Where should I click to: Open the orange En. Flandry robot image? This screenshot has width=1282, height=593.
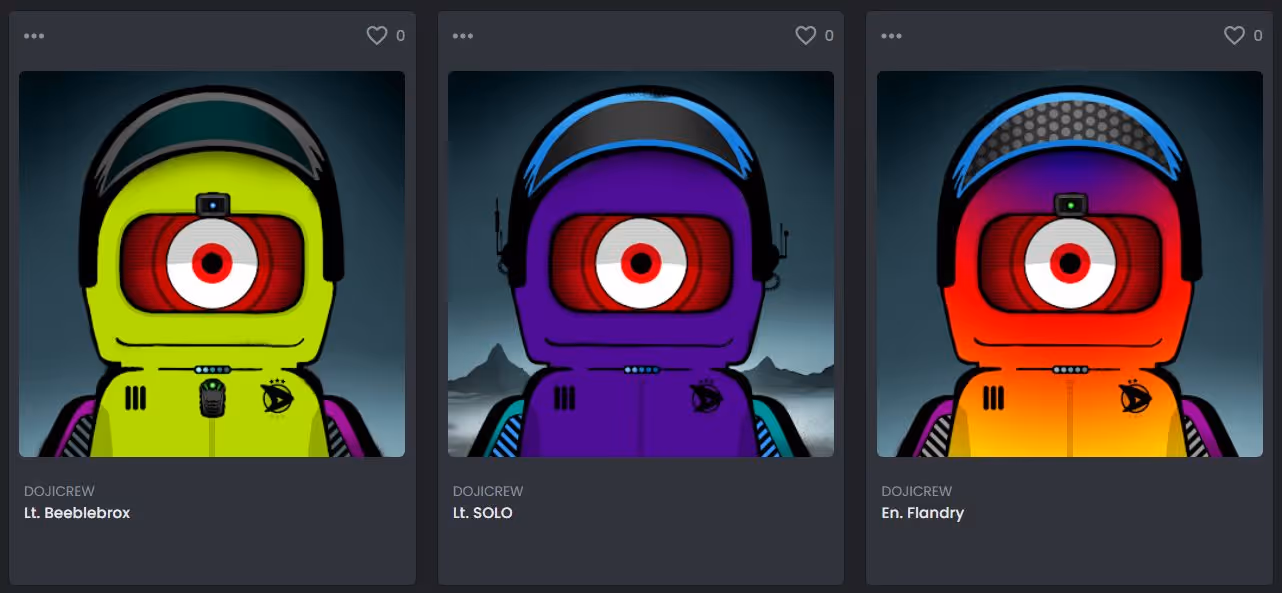(x=1069, y=264)
